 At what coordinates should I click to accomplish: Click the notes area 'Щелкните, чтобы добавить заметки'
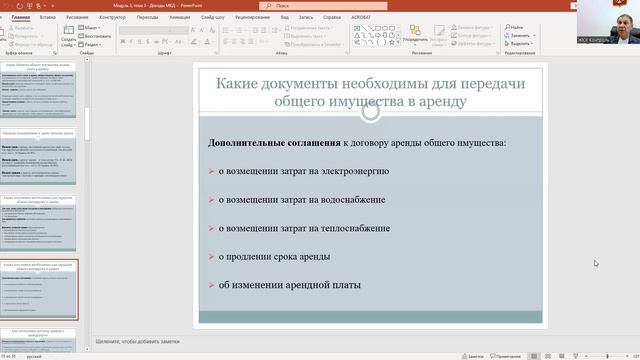coord(138,342)
